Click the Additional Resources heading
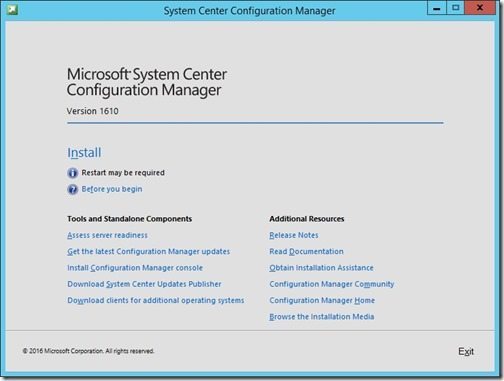This screenshot has height=381, width=504. point(307,219)
